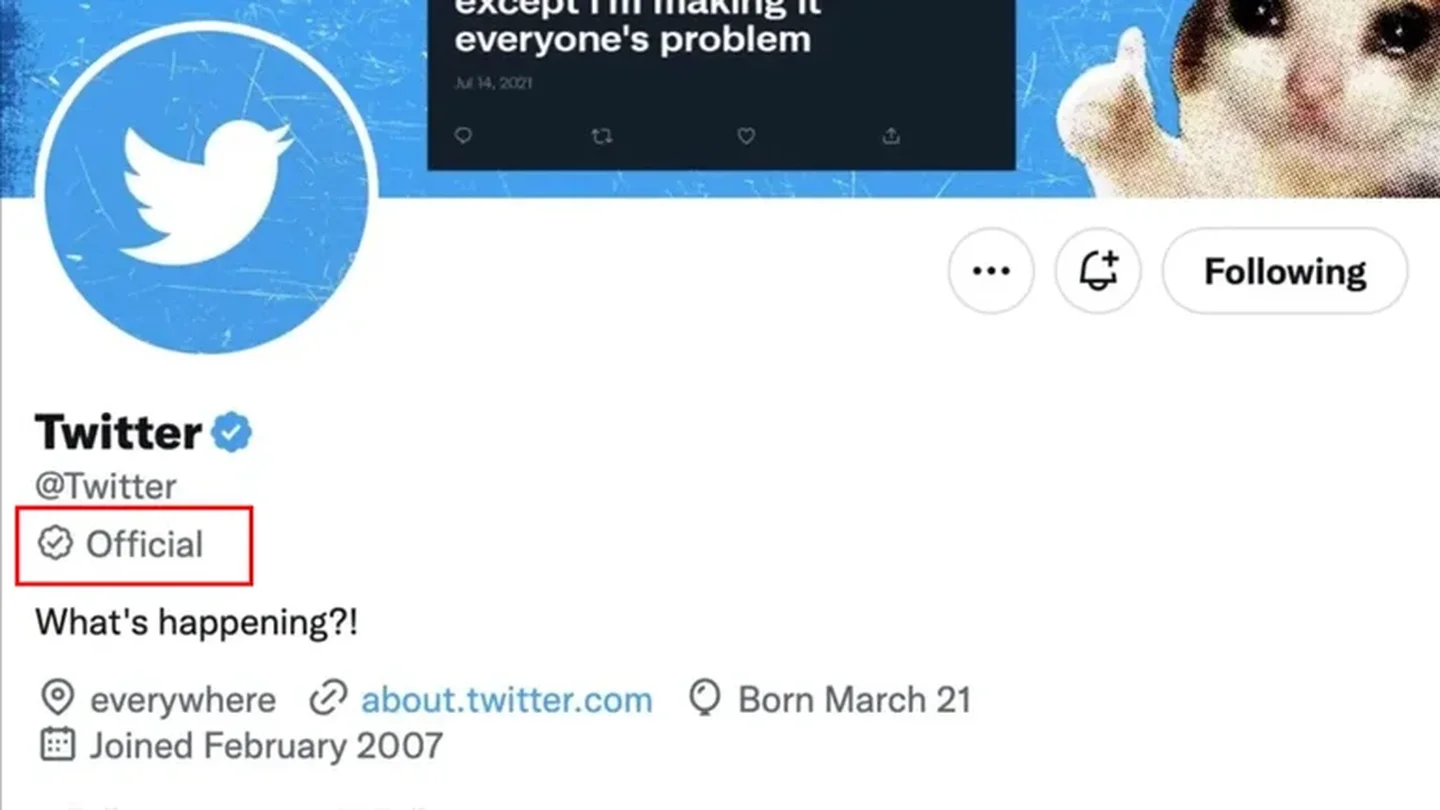
Task: Click the Twitter display name
Action: 118,433
